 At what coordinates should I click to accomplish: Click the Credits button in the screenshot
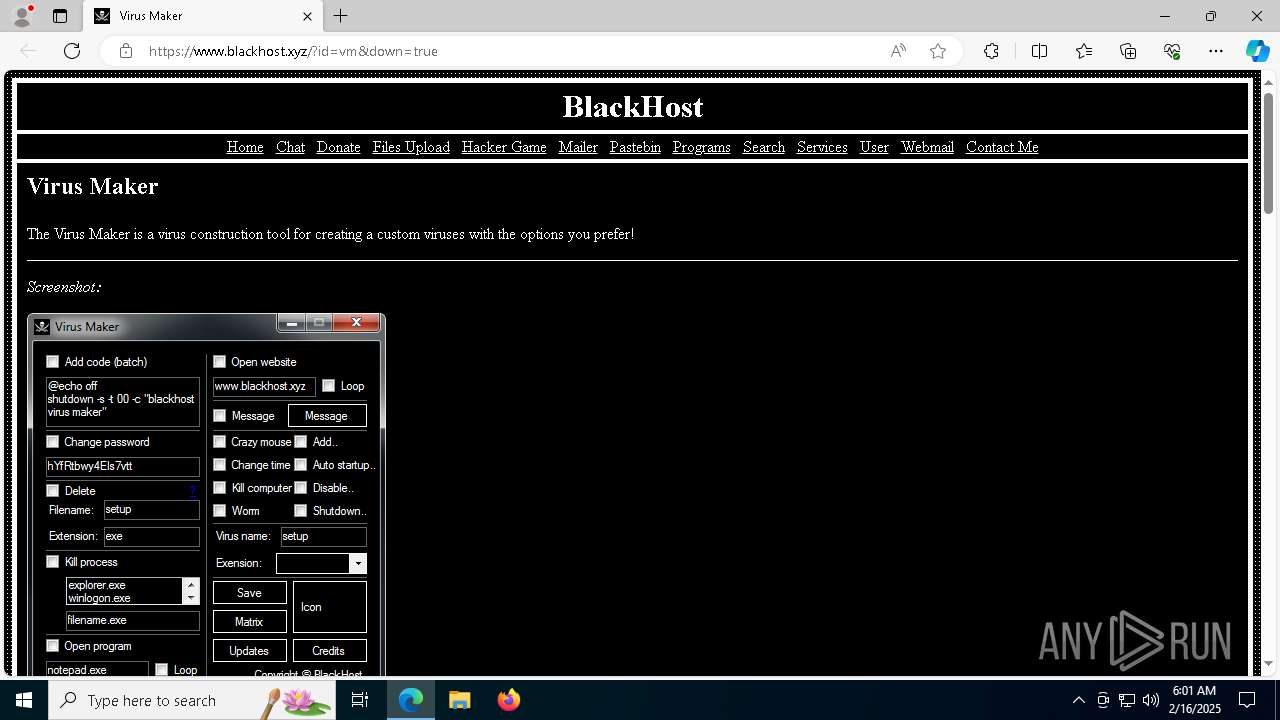click(x=329, y=651)
